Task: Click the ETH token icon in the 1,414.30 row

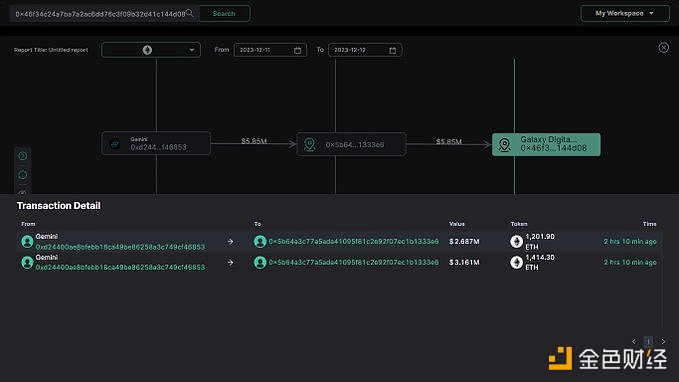Action: (516, 262)
